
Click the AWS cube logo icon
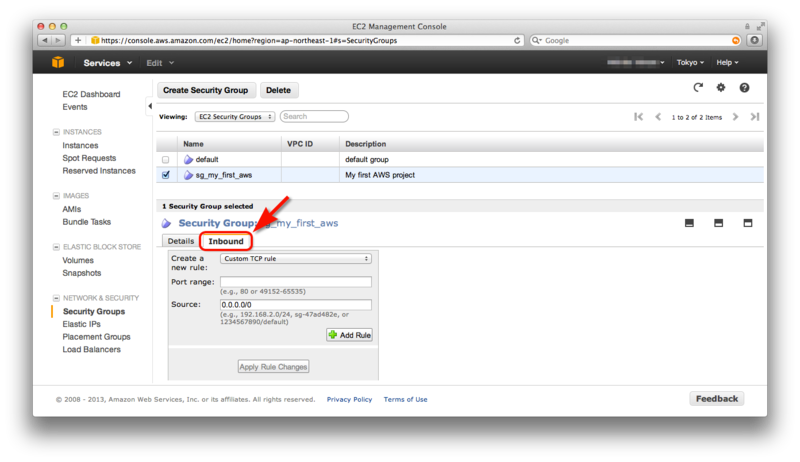coord(58,63)
